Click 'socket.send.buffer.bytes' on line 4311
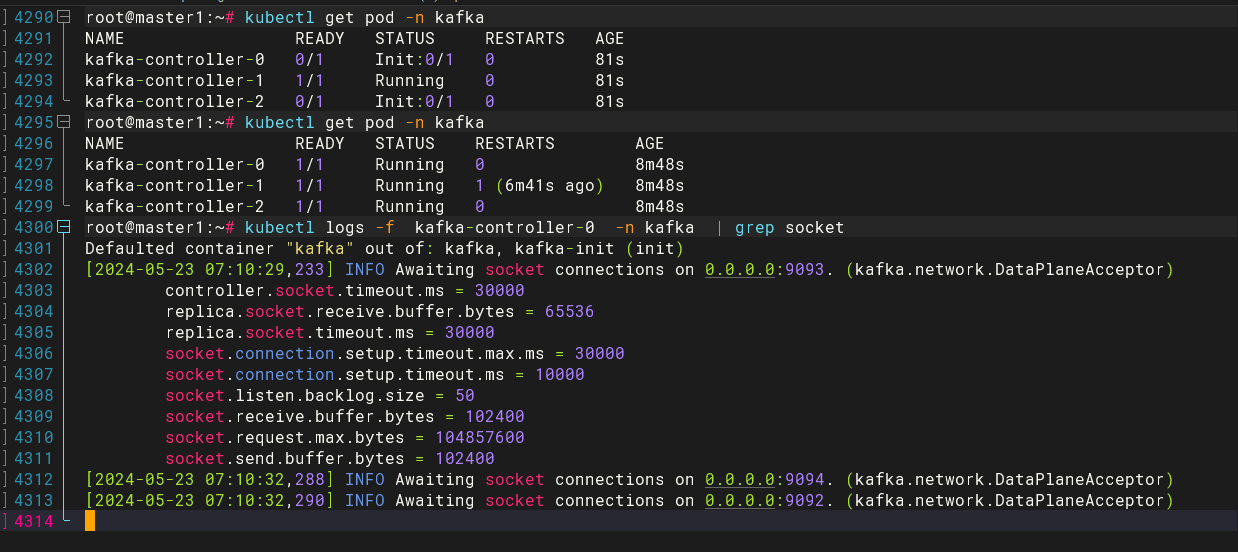The image size is (1238, 552). point(285,458)
